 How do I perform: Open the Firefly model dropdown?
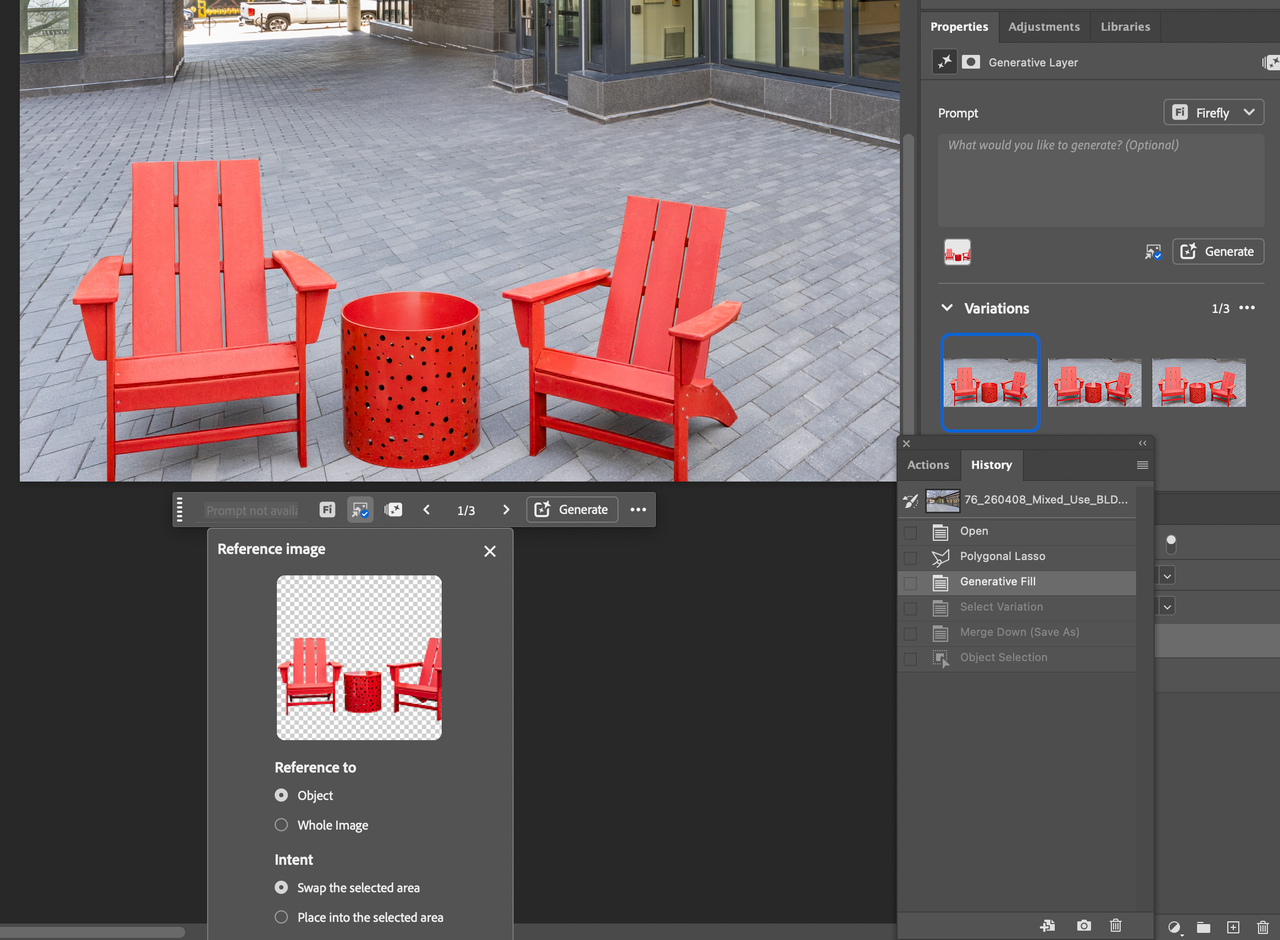[1213, 112]
